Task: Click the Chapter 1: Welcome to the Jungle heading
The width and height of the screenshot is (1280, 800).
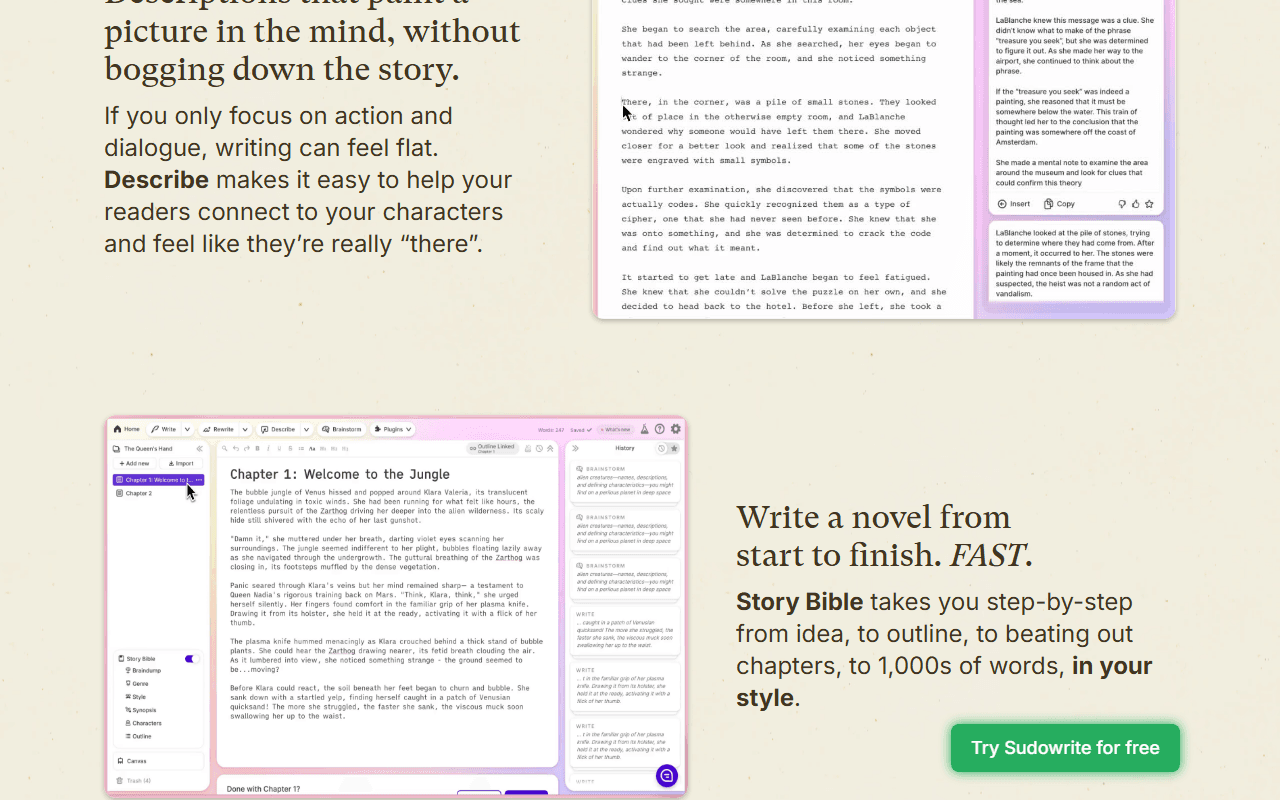Action: point(340,474)
